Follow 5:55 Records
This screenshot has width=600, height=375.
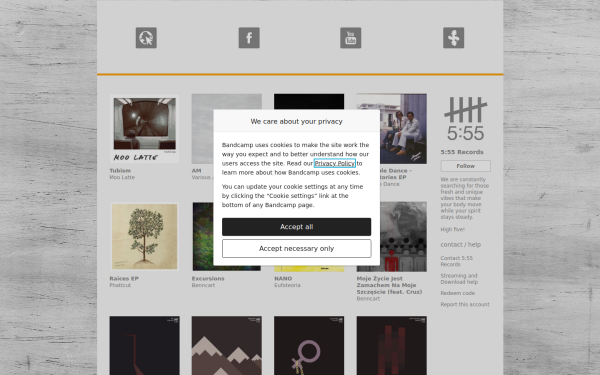click(x=465, y=166)
